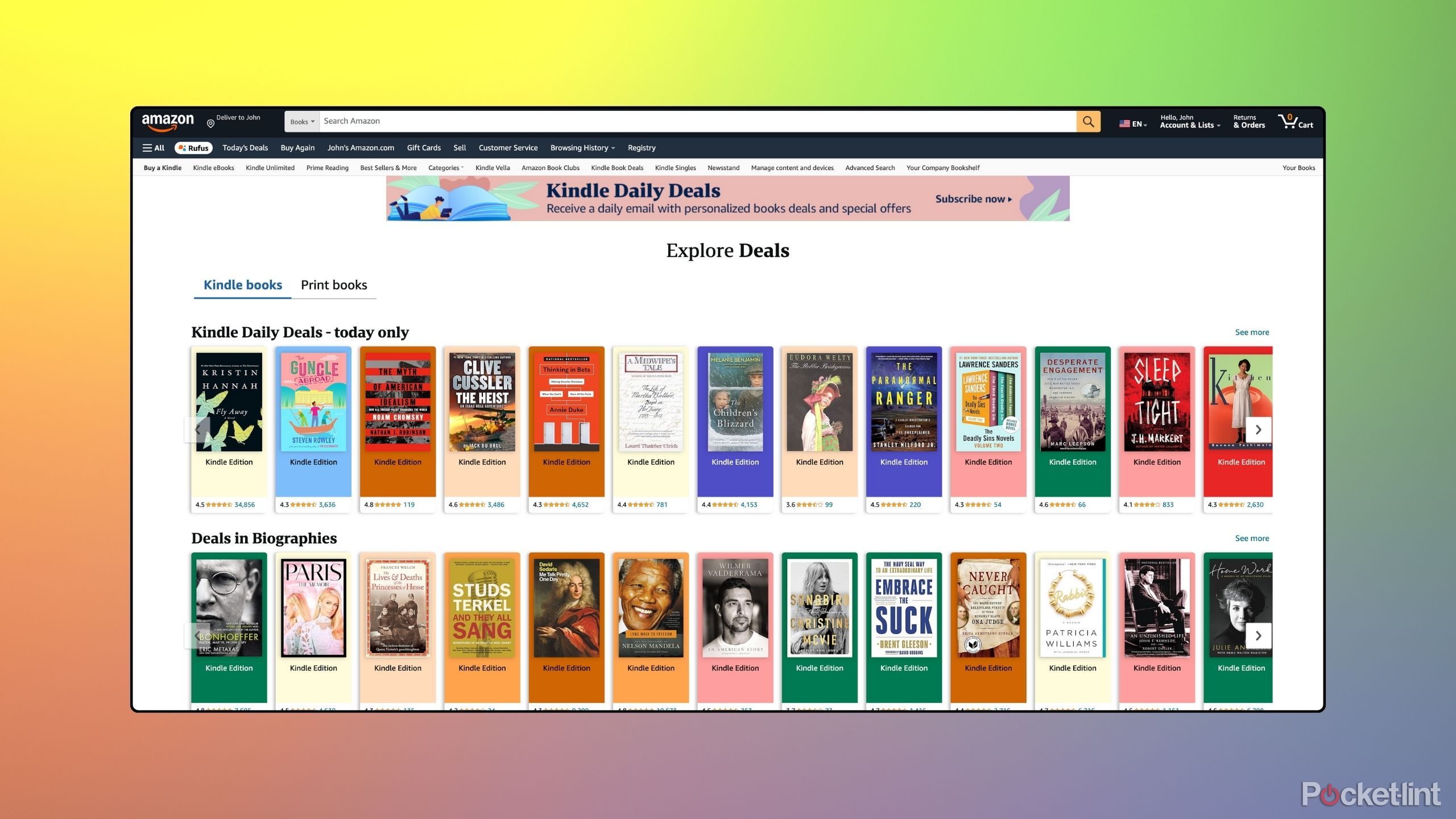Open the Newsstand link
The width and height of the screenshot is (1456, 819).
[x=723, y=168]
